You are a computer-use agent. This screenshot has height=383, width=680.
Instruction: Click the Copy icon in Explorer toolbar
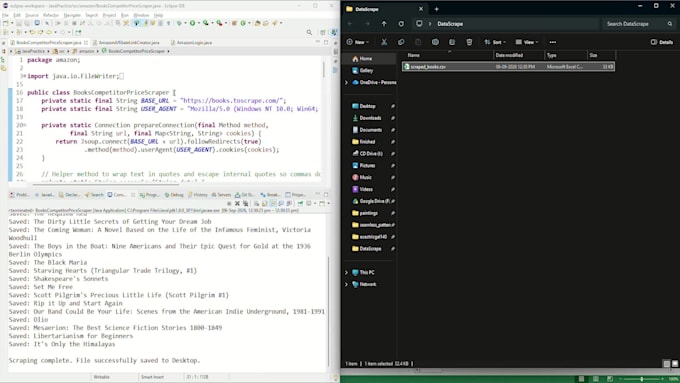click(401, 42)
